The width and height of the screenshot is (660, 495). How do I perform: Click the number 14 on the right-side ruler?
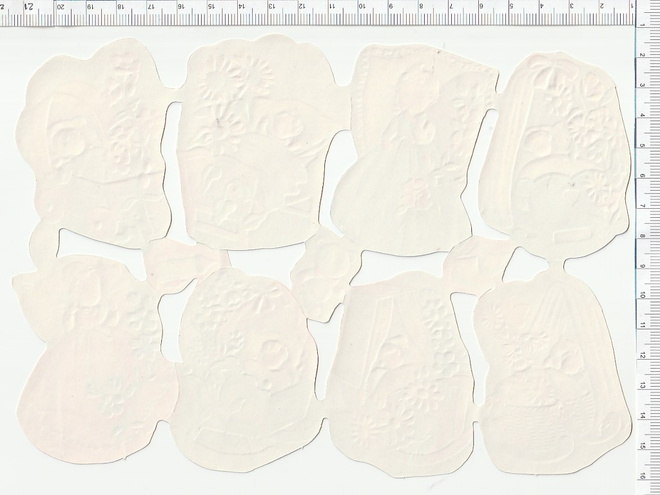pos(643,416)
